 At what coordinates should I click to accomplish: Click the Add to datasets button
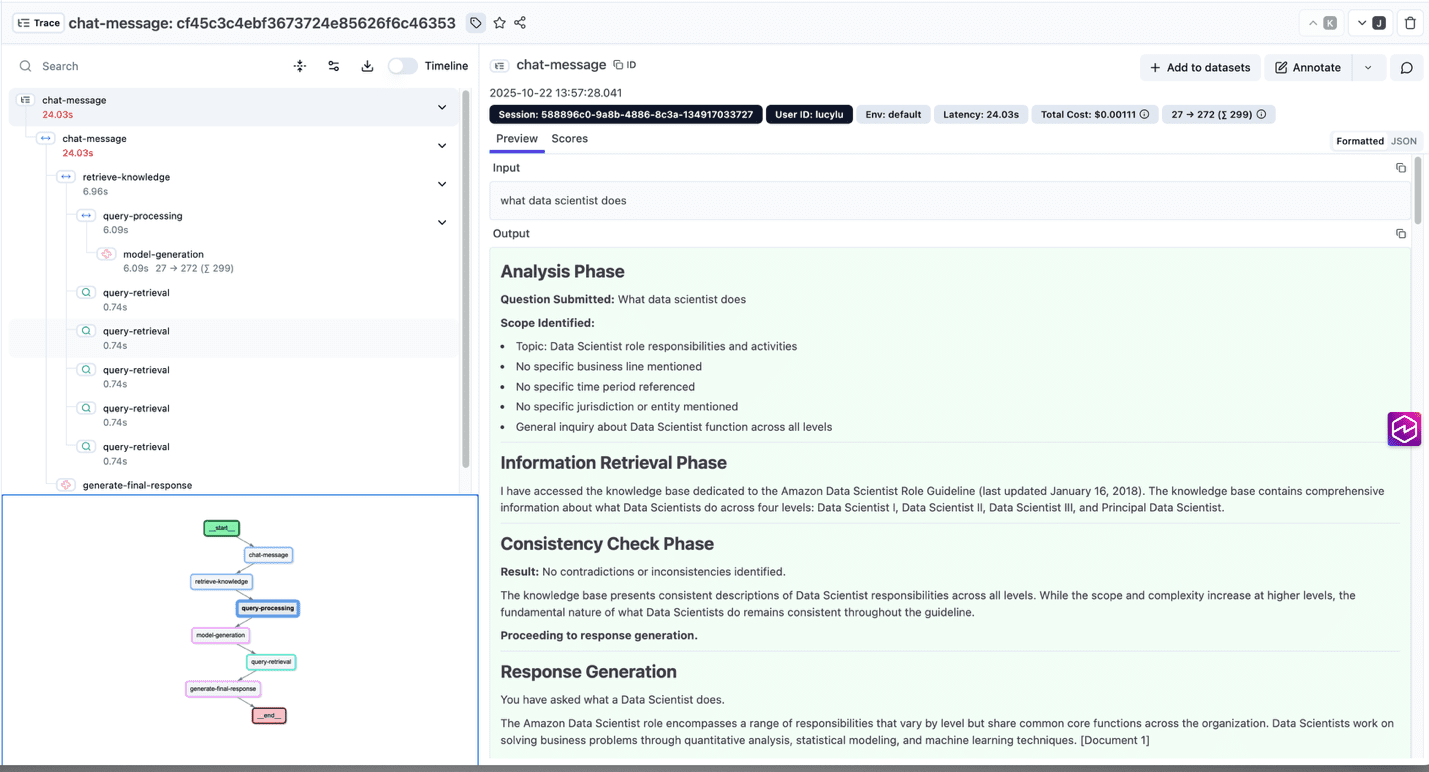tap(1200, 68)
